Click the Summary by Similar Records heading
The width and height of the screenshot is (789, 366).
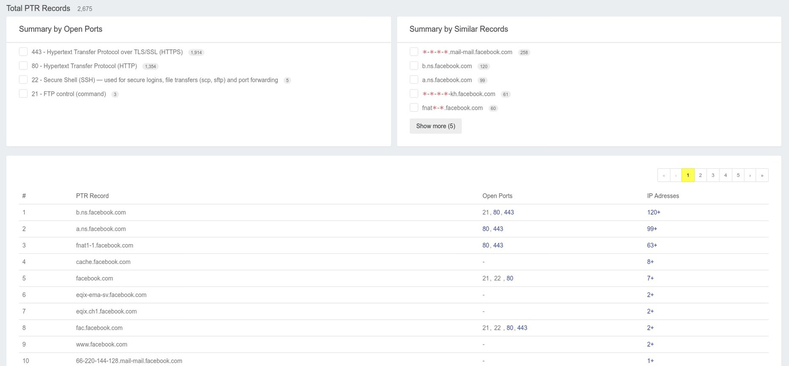pyautogui.click(x=458, y=29)
